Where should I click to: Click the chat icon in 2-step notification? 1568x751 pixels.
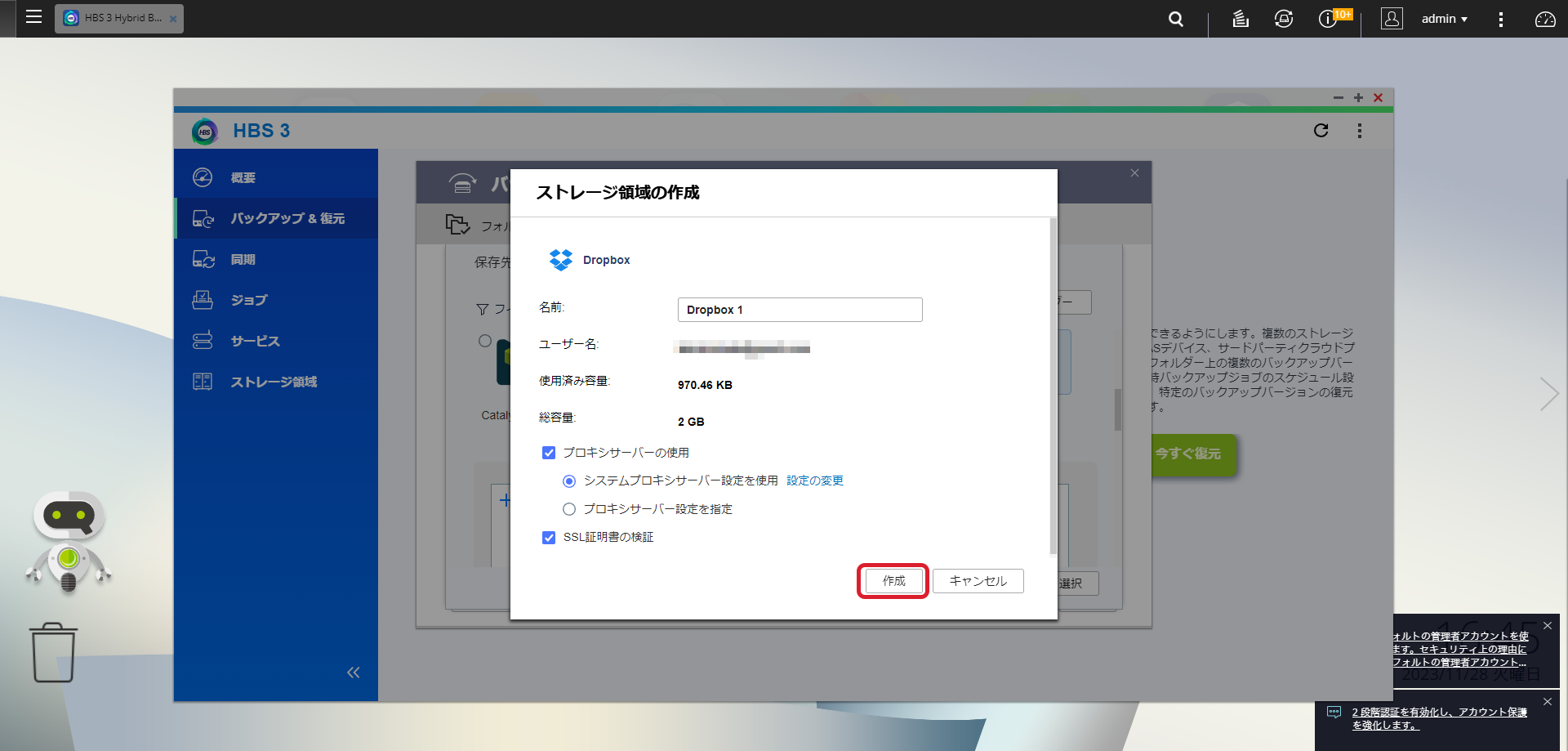(1334, 713)
